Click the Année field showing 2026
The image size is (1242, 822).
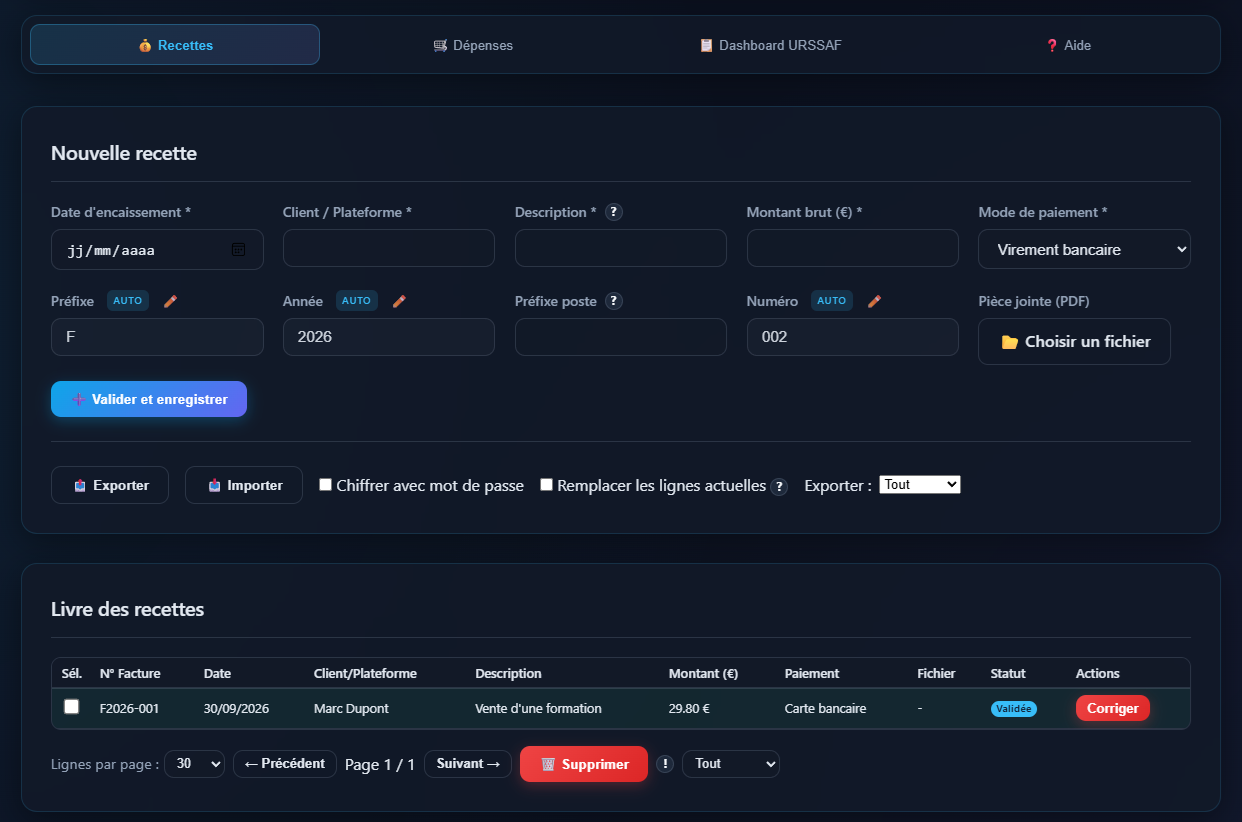tap(389, 337)
